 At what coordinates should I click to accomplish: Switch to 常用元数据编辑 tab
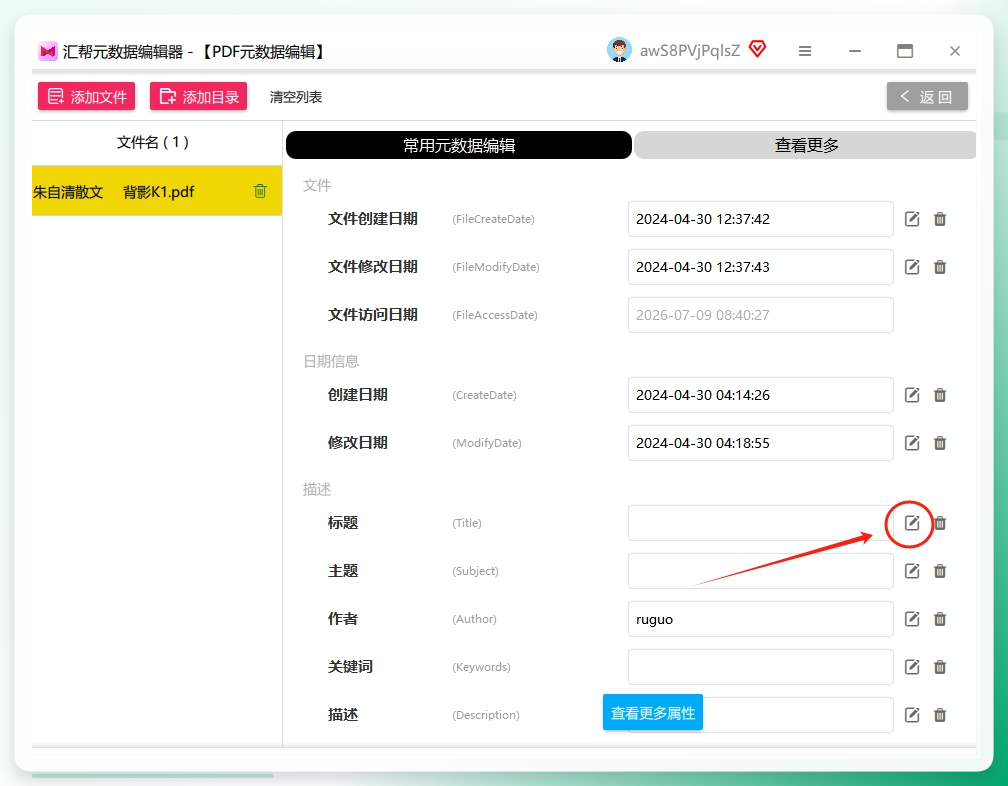click(459, 145)
